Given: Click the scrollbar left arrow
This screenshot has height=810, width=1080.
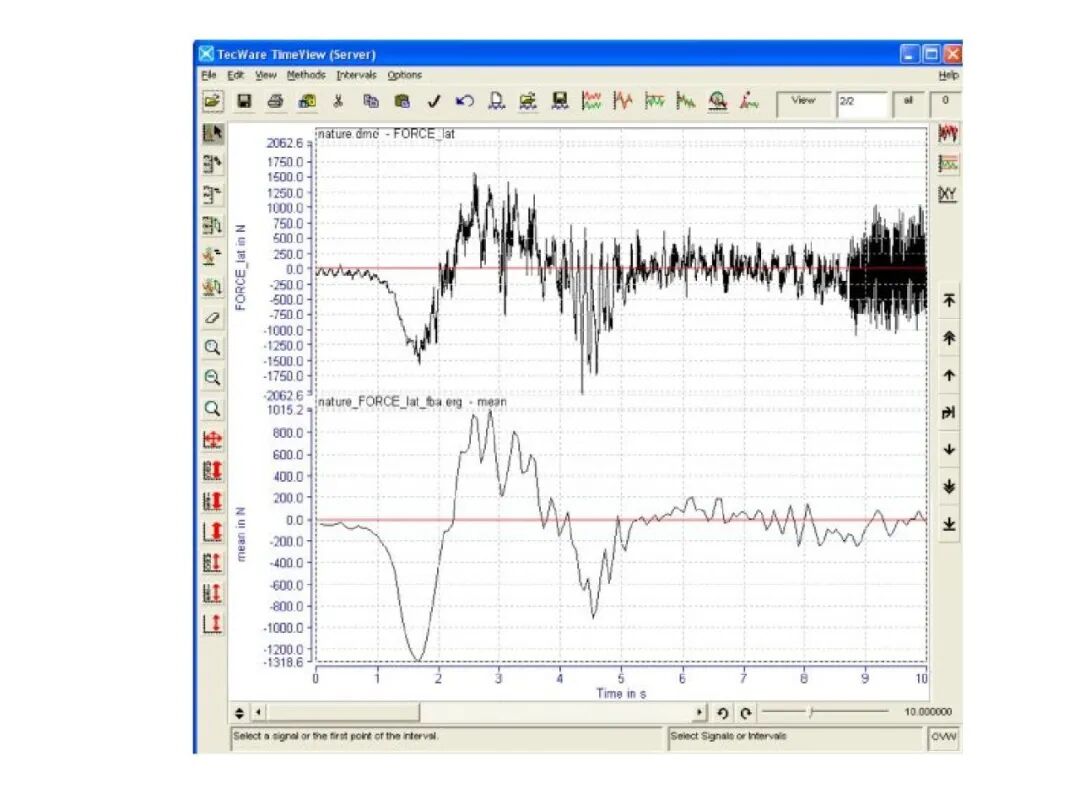Looking at the screenshot, I should click(x=258, y=712).
